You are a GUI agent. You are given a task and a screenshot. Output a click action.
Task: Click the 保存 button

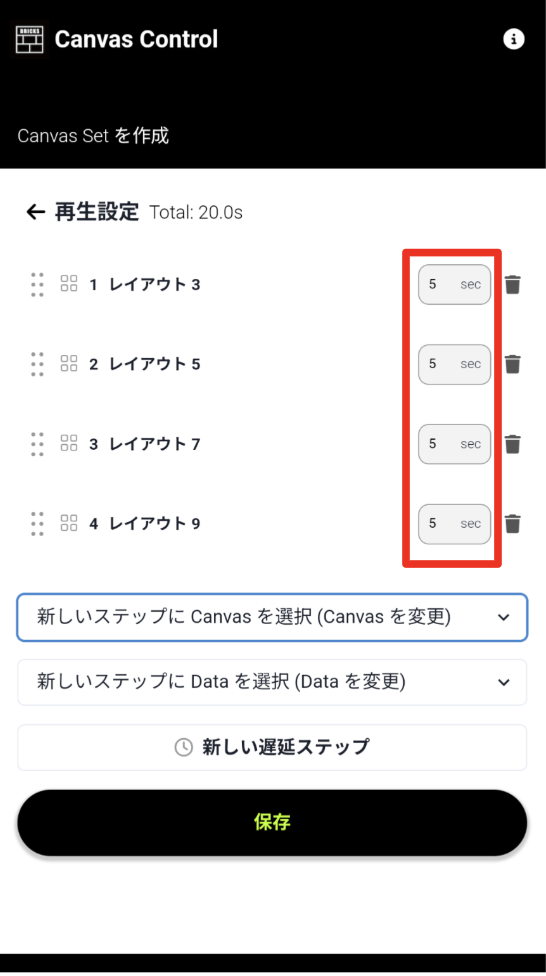(272, 822)
